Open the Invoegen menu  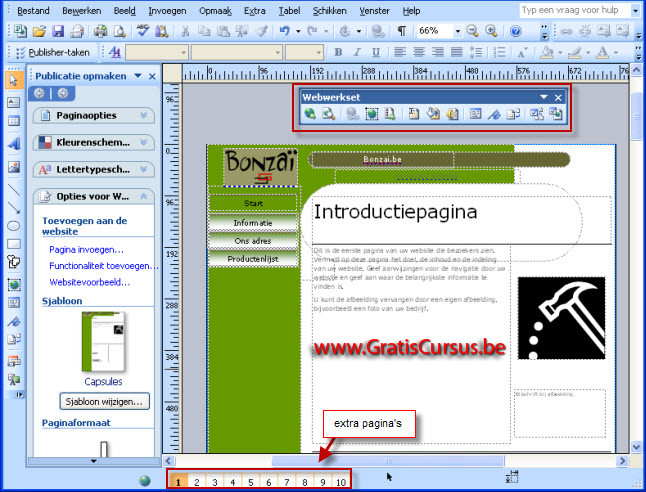click(x=167, y=11)
